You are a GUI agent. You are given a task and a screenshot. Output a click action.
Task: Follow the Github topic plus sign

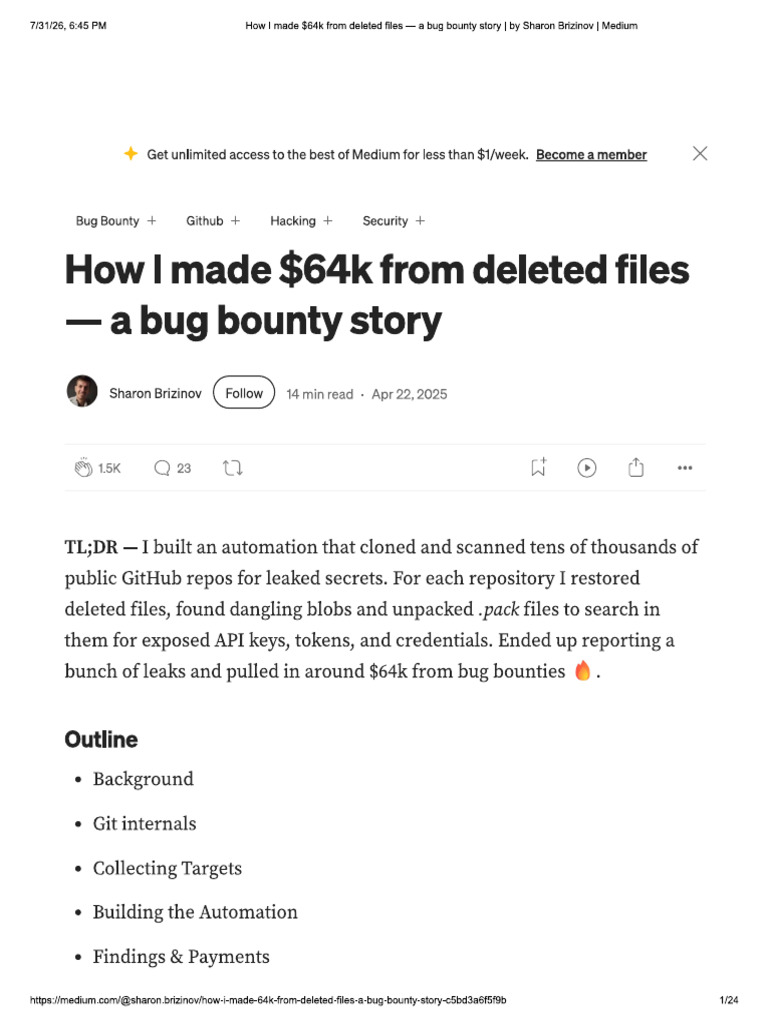[235, 221]
